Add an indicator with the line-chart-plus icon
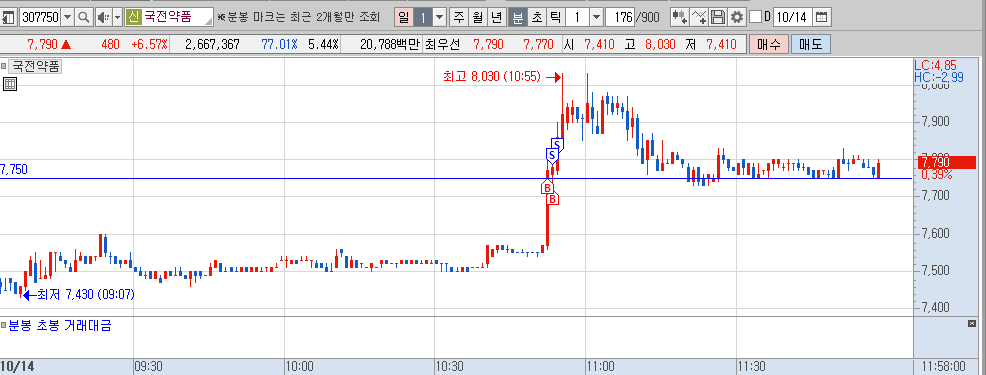This screenshot has height=375, width=986. (699, 17)
